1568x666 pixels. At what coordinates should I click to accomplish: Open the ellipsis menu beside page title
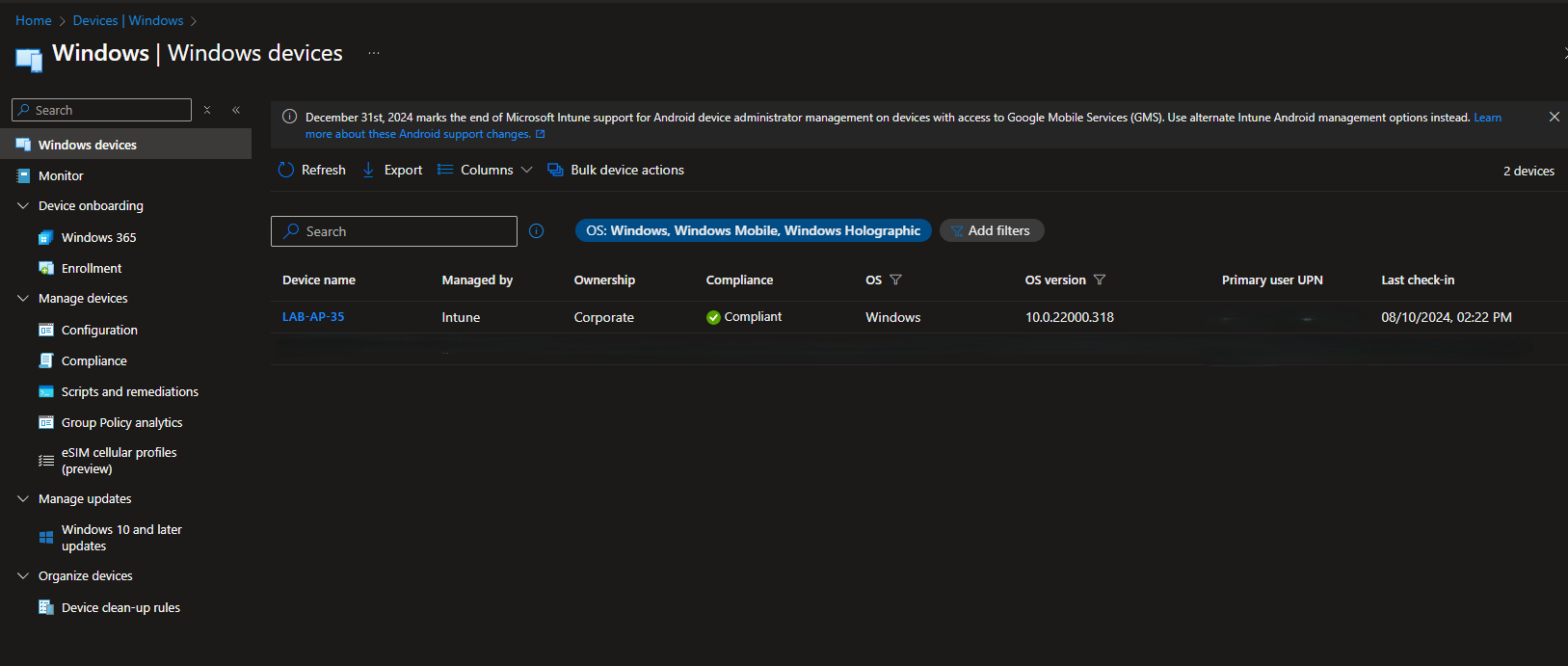pos(374,53)
